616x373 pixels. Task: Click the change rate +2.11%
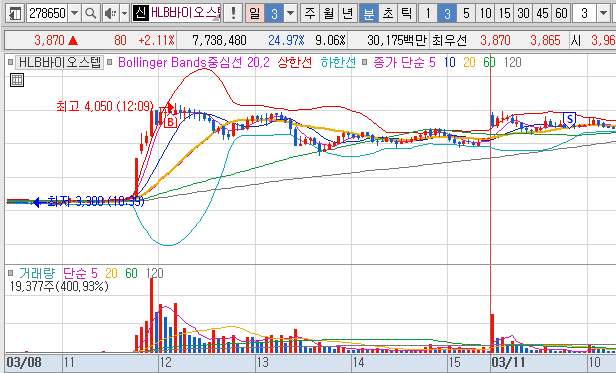click(156, 40)
